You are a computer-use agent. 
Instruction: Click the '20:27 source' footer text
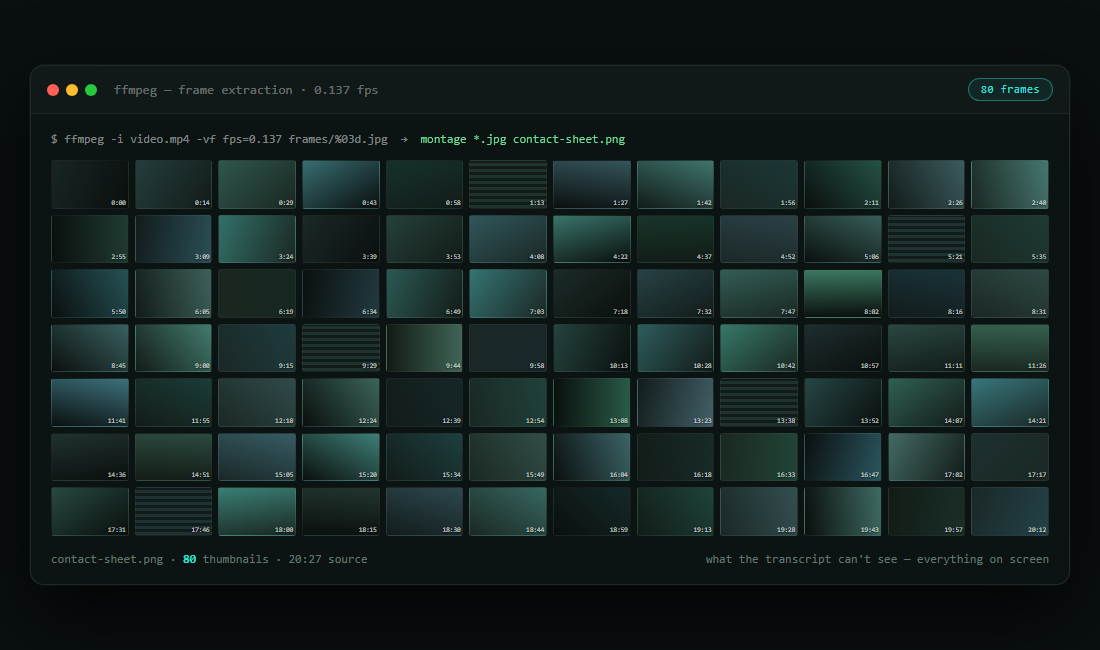[x=328, y=559]
